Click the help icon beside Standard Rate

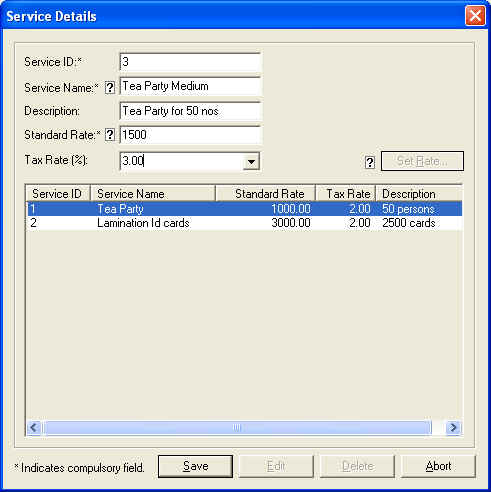pos(110,135)
